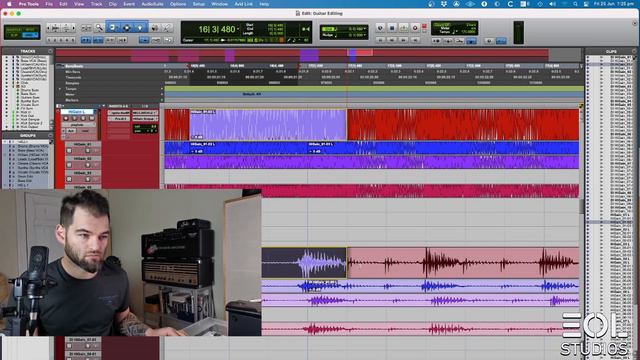Select the Zoomer tool in the toolbar

pyautogui.click(x=99, y=28)
